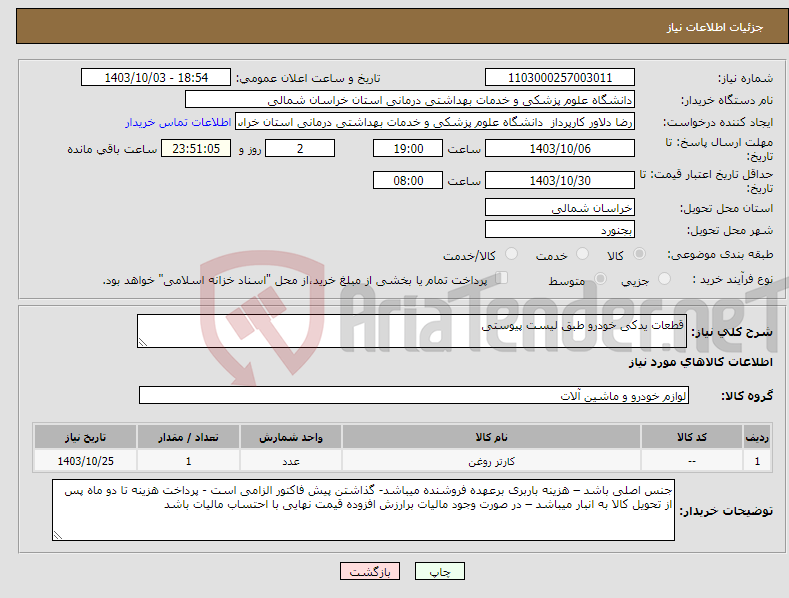Viewport: 789px width, 598px height.
Task: Select the کالا/خدمت radio button
Action: [x=511, y=254]
